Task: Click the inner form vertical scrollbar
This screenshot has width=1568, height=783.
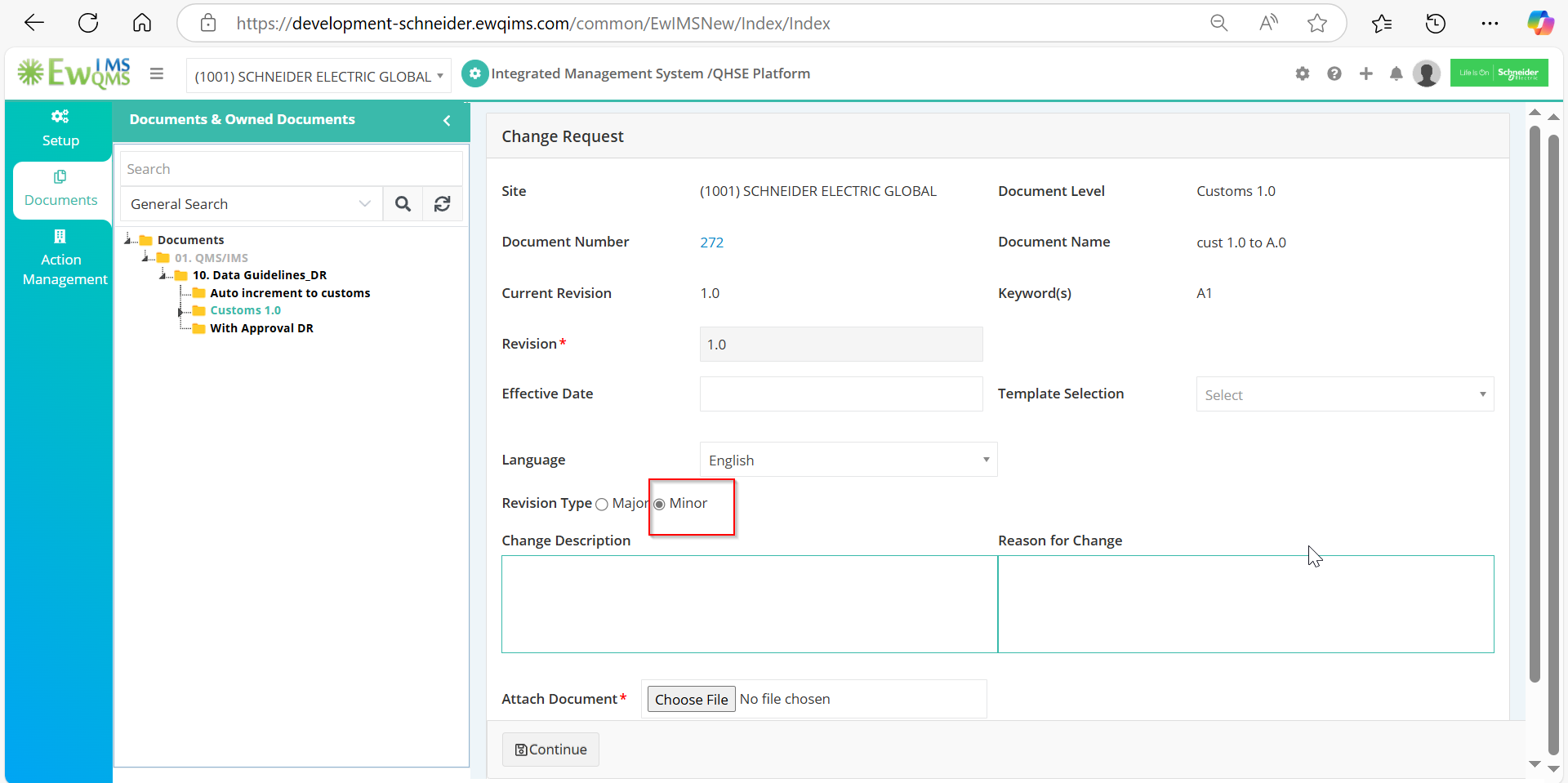Action: click(1535, 404)
